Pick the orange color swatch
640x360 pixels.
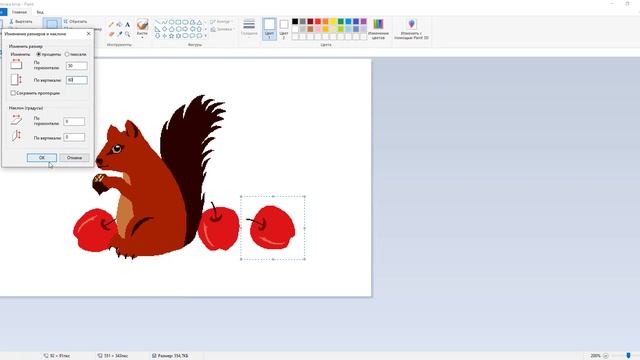point(325,22)
